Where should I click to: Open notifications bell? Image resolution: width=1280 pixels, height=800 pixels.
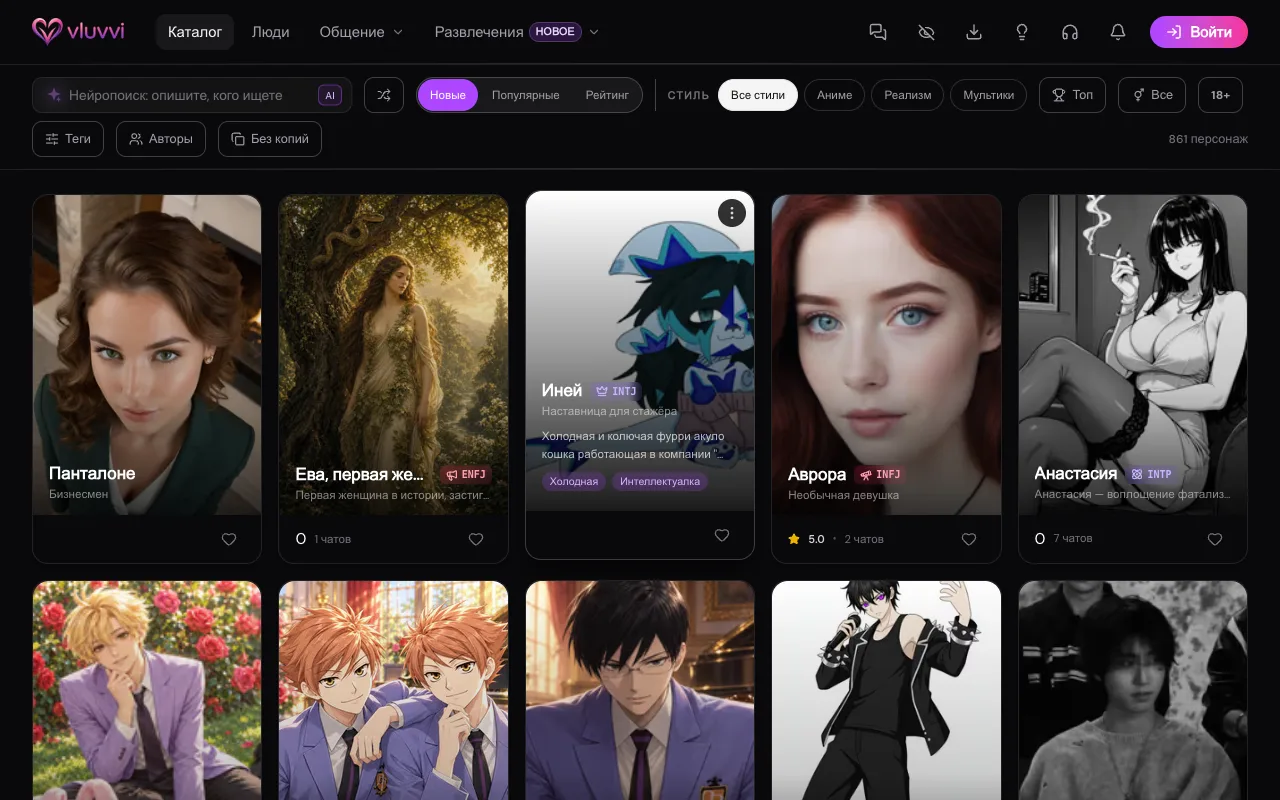click(1118, 32)
